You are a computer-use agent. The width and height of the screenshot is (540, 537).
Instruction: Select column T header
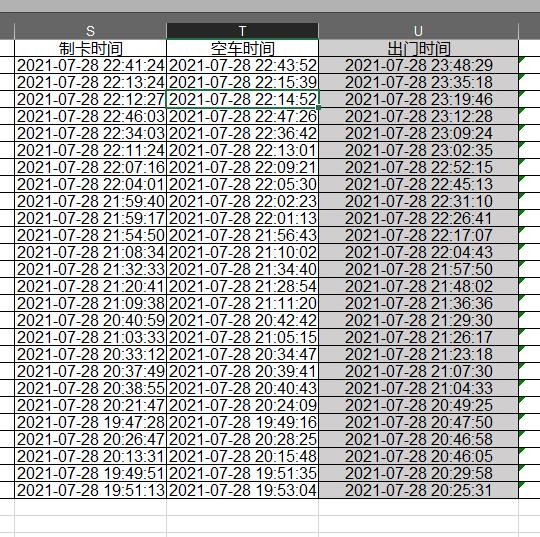pyautogui.click(x=242, y=31)
